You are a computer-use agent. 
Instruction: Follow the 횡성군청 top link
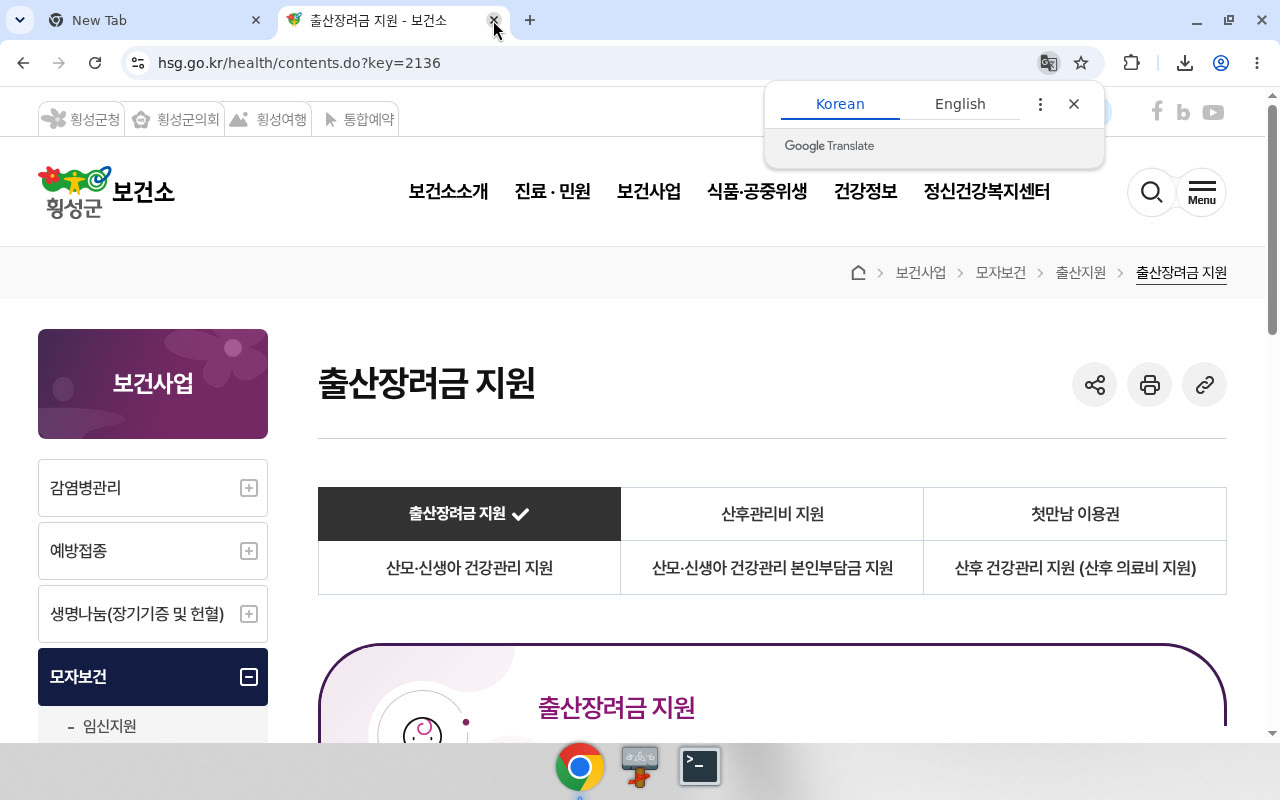(x=81, y=120)
